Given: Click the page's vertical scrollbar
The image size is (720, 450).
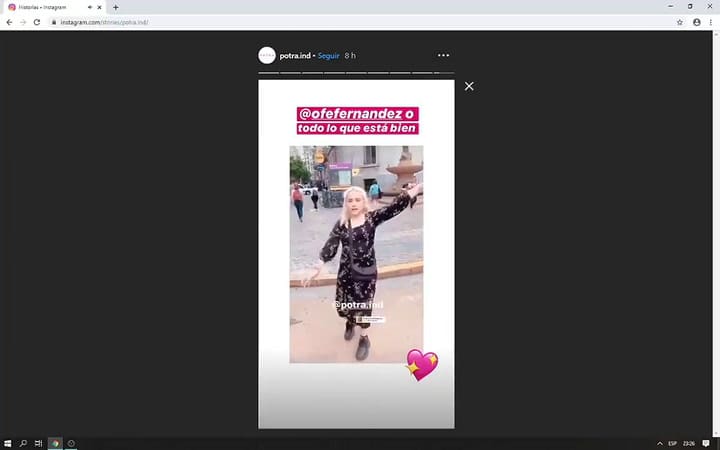Looking at the screenshot, I should [x=716, y=233].
